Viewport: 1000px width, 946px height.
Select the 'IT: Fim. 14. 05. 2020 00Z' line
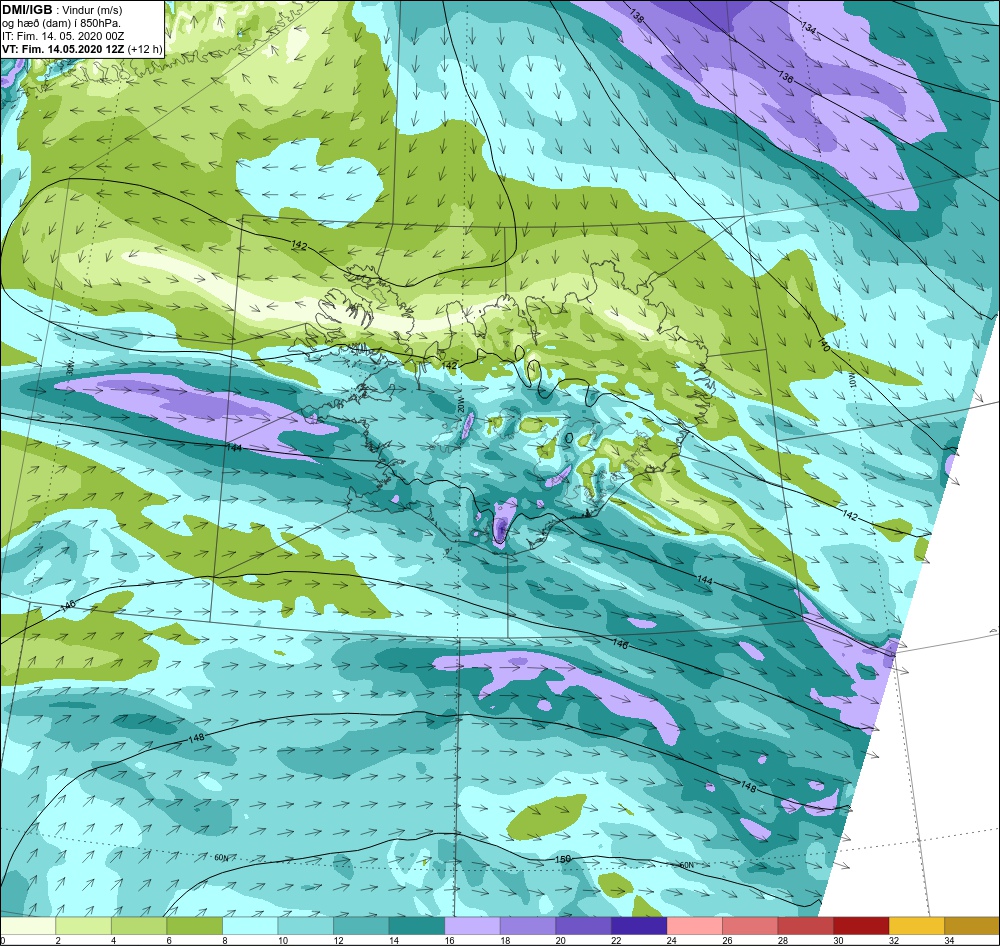click(x=62, y=36)
